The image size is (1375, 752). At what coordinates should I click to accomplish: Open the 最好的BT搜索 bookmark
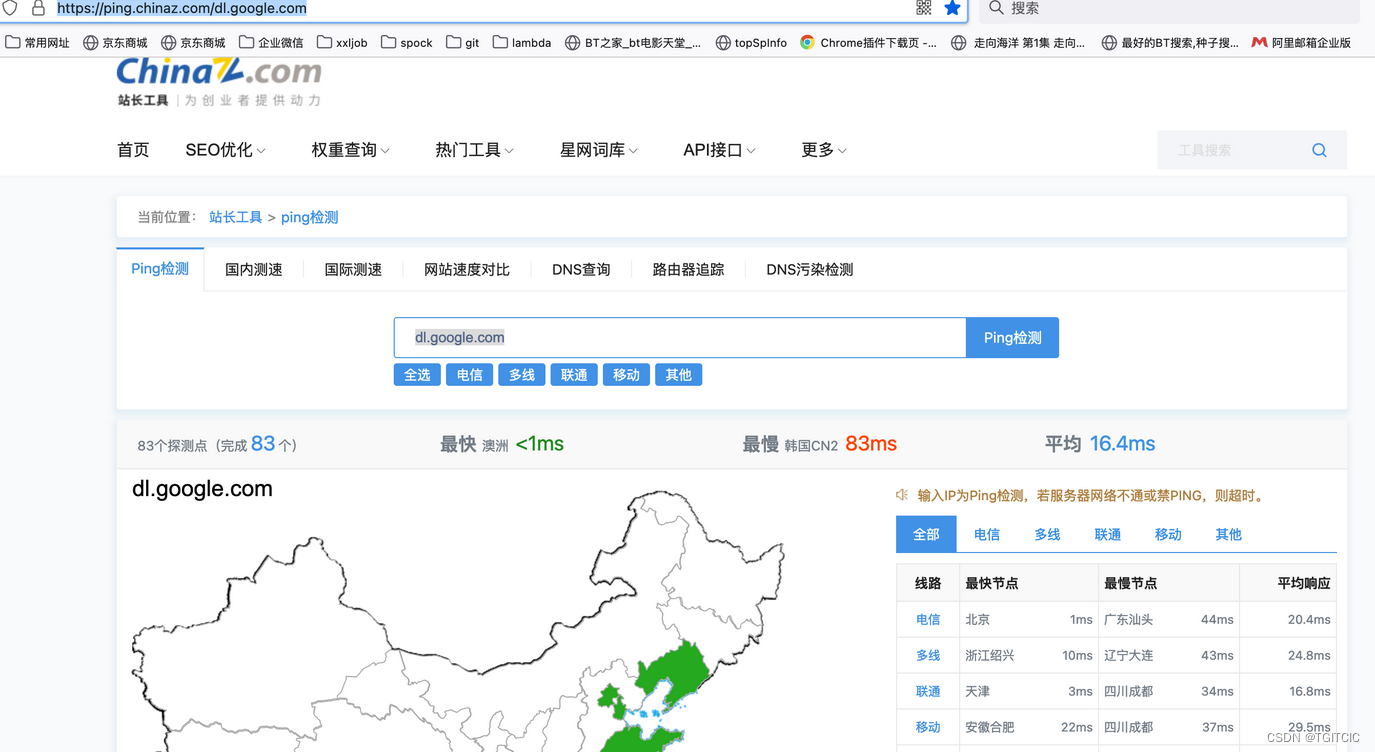tap(1170, 42)
